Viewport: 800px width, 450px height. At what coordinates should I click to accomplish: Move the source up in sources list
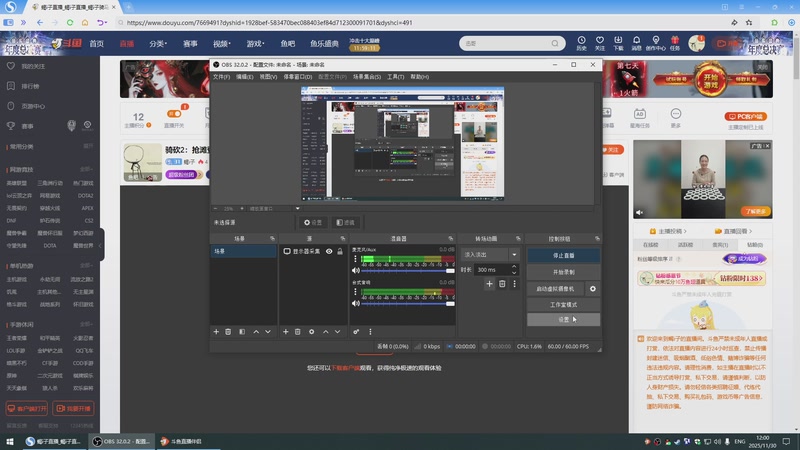(326, 332)
